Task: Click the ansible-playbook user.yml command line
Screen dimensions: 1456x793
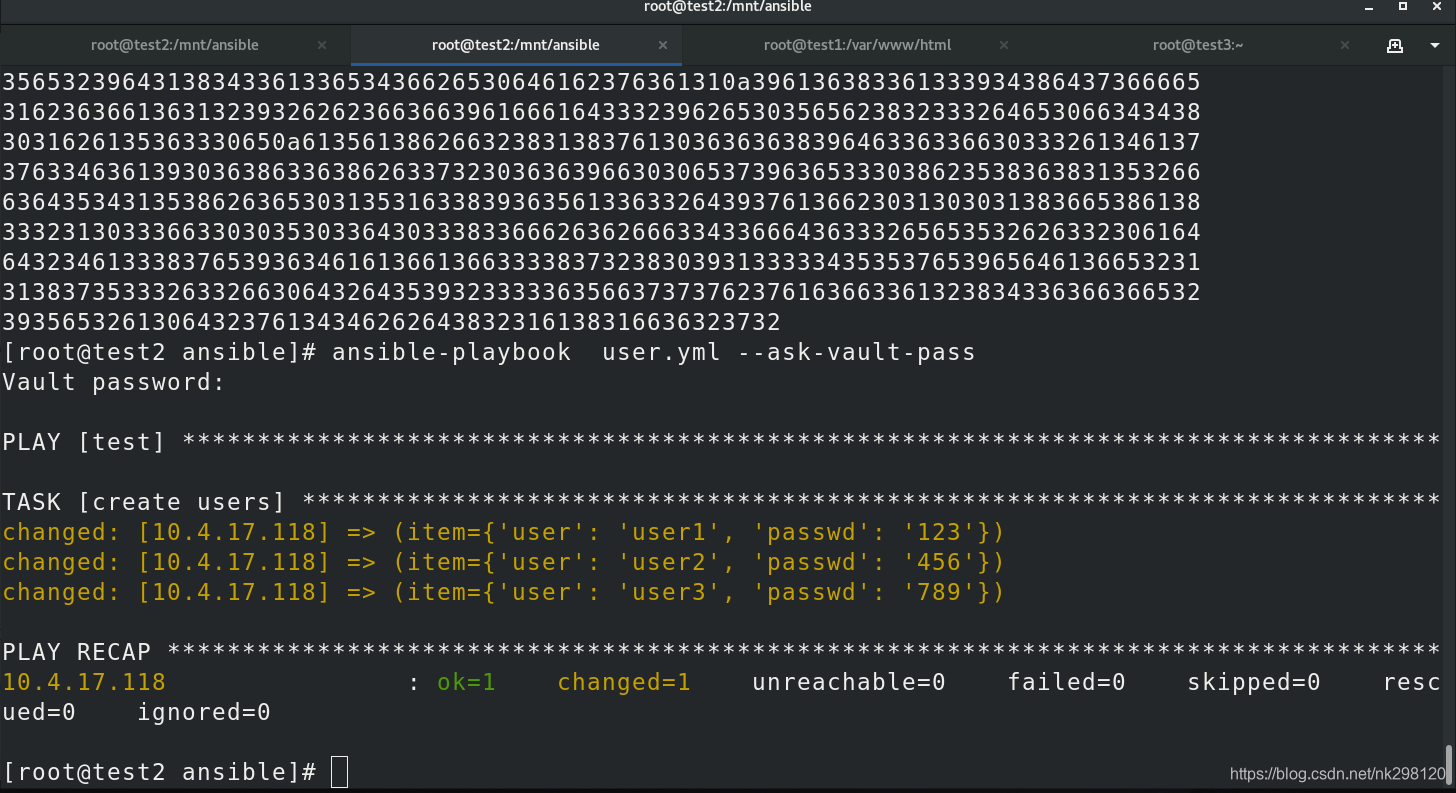Action: pyautogui.click(x=489, y=352)
